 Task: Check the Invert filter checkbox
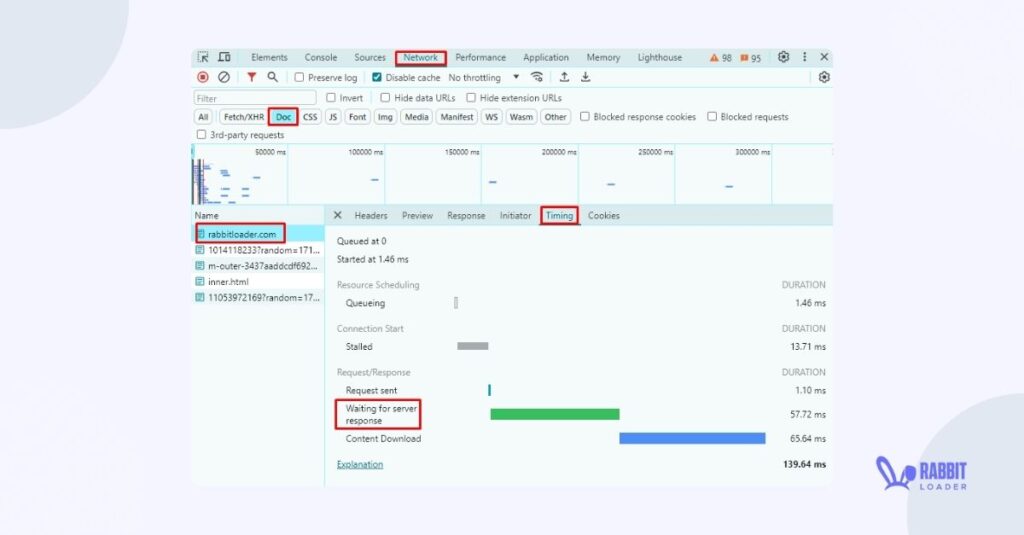[x=331, y=97]
